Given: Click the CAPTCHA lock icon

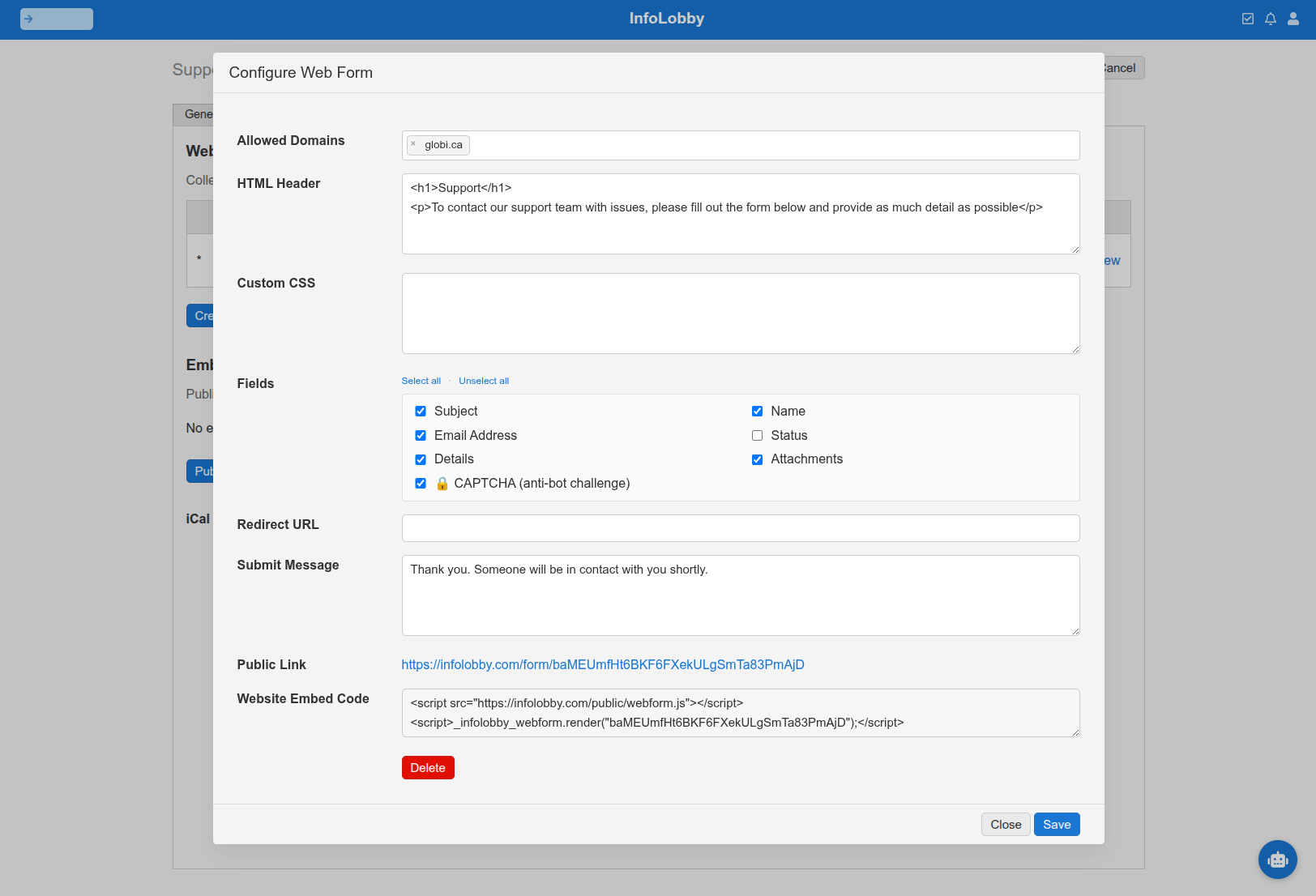Looking at the screenshot, I should tap(442, 484).
